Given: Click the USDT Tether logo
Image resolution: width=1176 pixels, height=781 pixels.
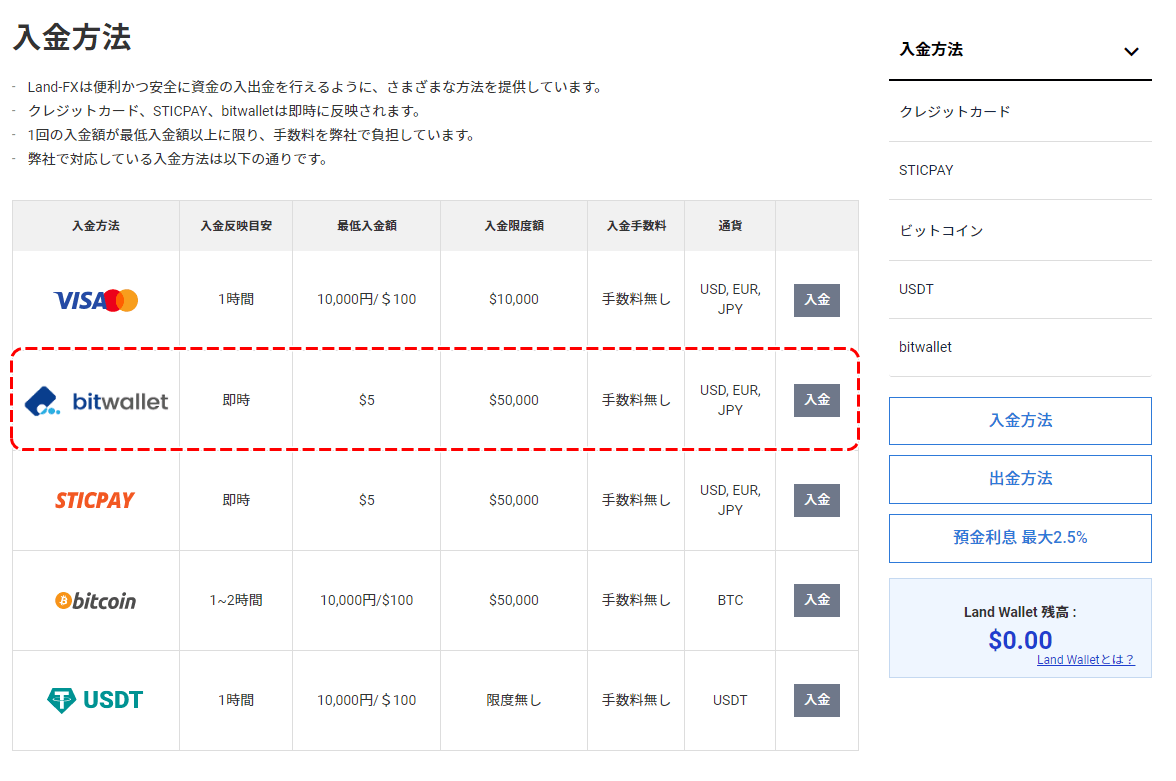Looking at the screenshot, I should (x=94, y=700).
